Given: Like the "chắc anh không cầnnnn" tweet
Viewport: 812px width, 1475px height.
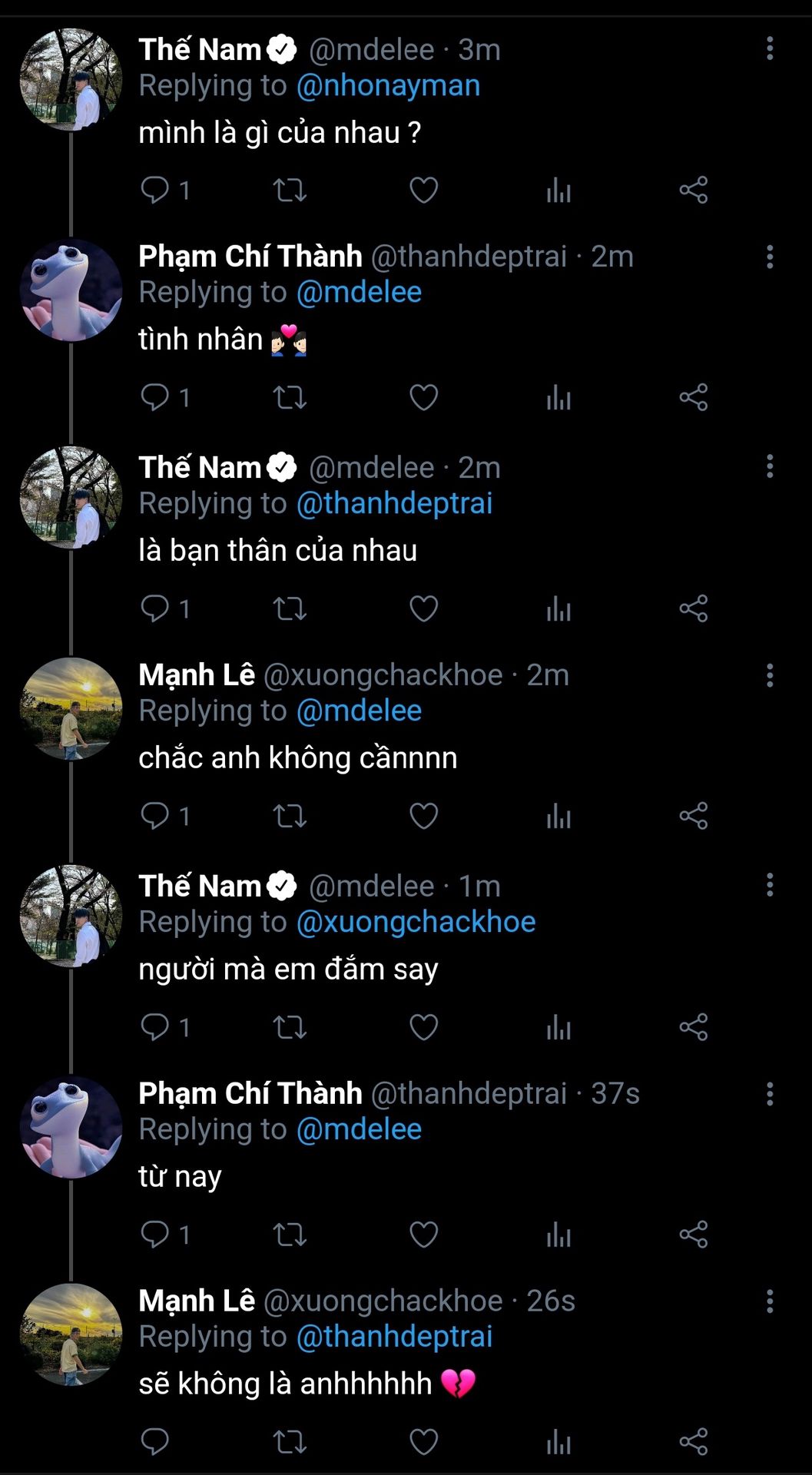Looking at the screenshot, I should click(423, 816).
